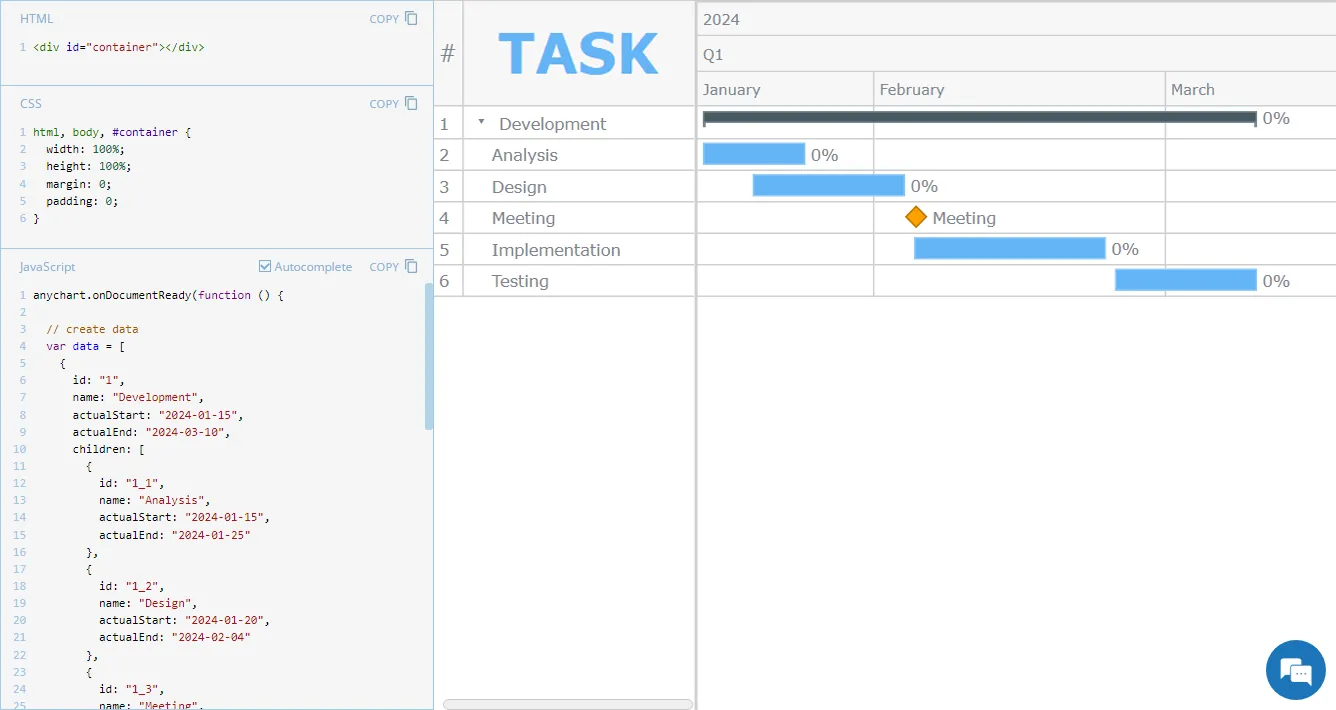Click the 0% label beside Implementation bar
Screen dimensions: 1336x710
coord(1125,249)
